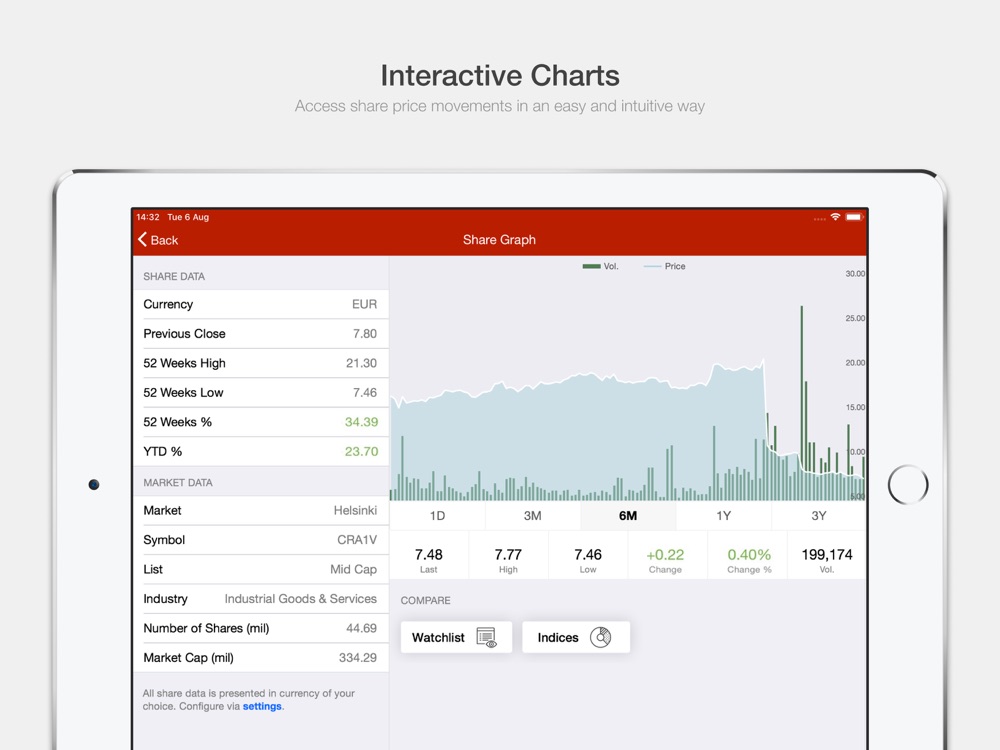Image resolution: width=1000 pixels, height=750 pixels.
Task: Select the List Mid Cap row
Action: (261, 569)
